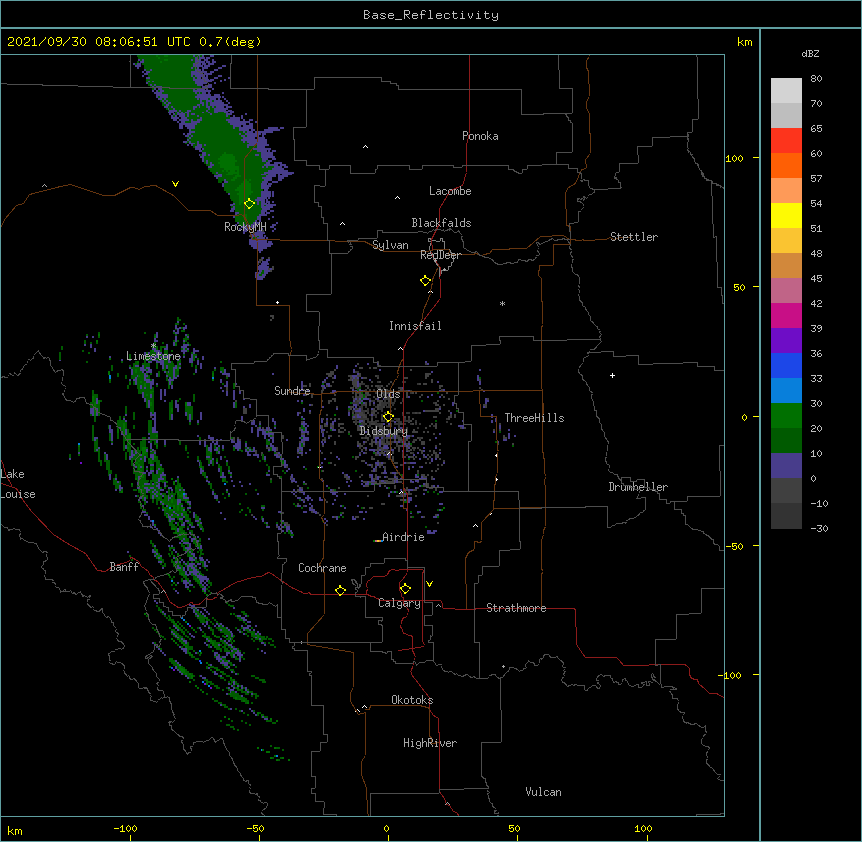
Task: Click the Cochrane label
Action: 322,568
